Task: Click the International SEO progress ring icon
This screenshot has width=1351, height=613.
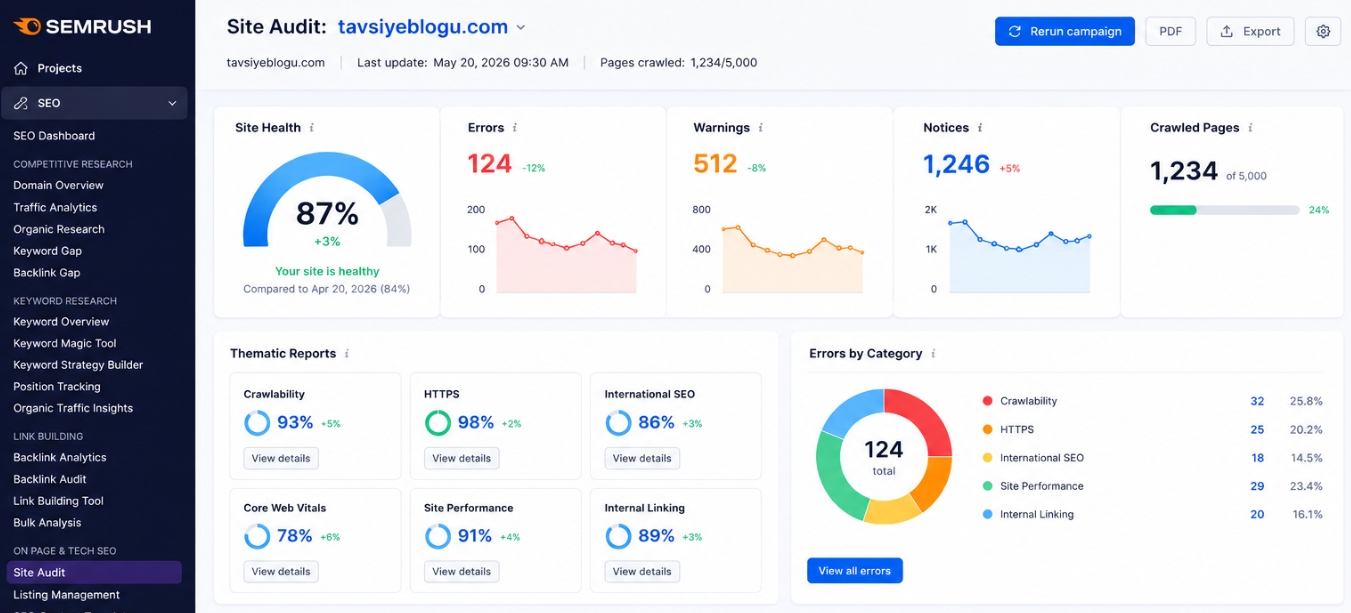Action: pyautogui.click(x=618, y=423)
